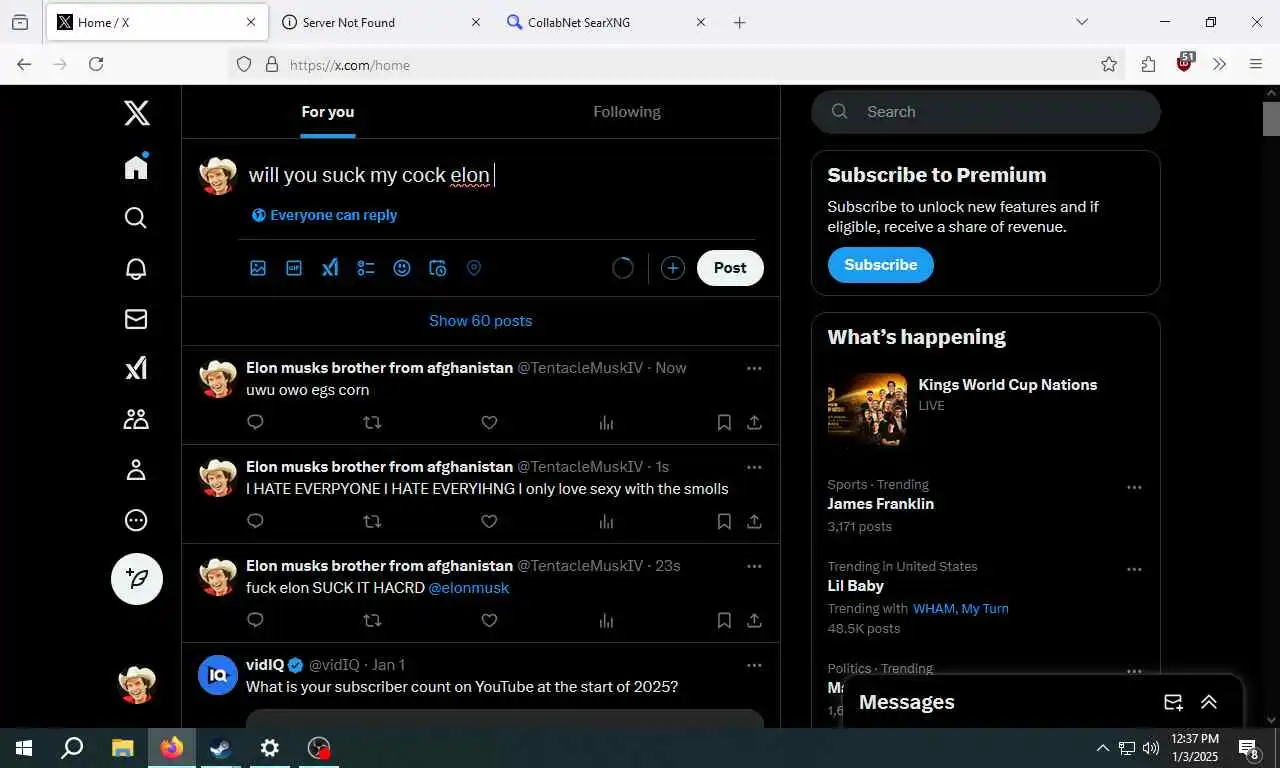Like the 'I HATE EVERPYONE' post
The image size is (1280, 768).
pyautogui.click(x=489, y=521)
